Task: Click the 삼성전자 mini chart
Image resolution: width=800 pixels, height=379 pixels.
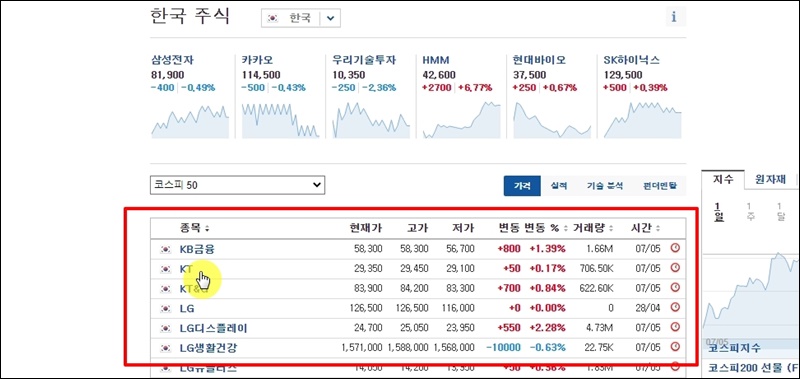Action: coord(190,121)
